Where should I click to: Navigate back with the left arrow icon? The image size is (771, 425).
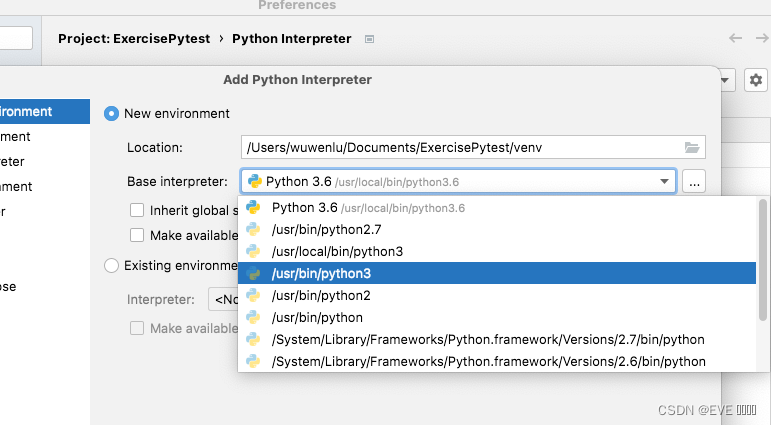(x=735, y=39)
